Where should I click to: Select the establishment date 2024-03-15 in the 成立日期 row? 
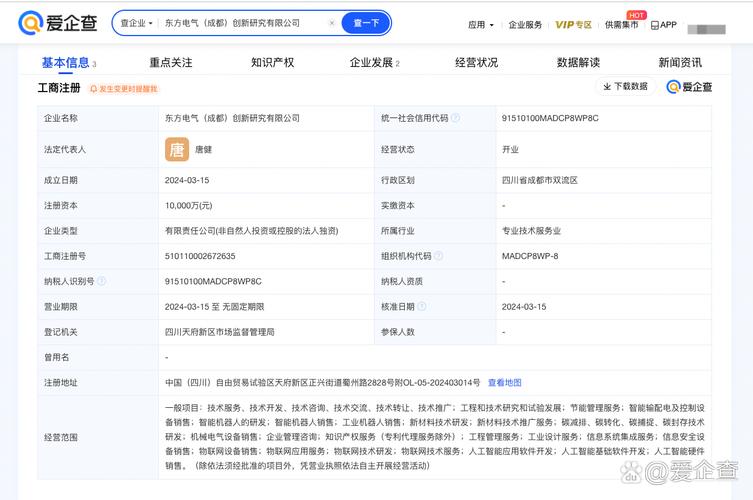[x=187, y=181]
